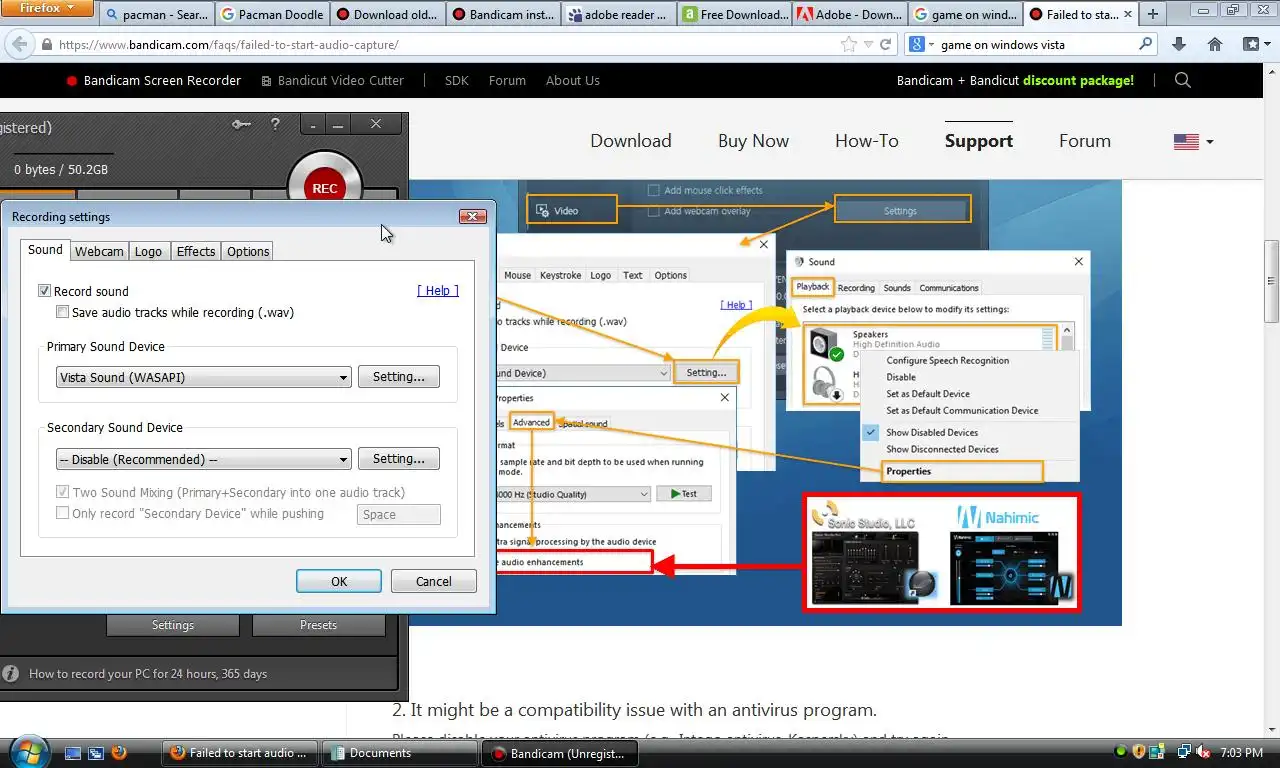Open the Vista Sound (WASAPI) primary device dropdown
Viewport: 1280px width, 768px height.
204,377
